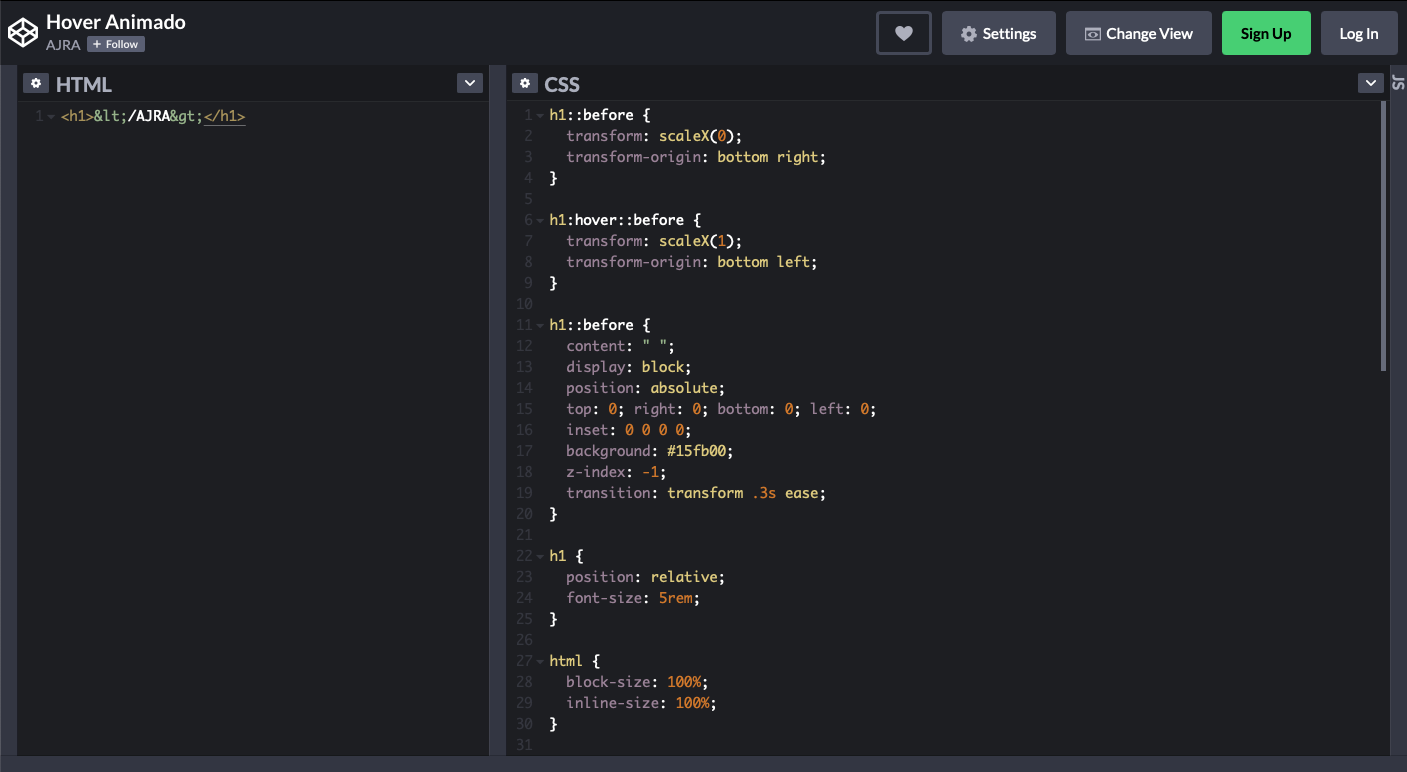Click the green Sign Up button
This screenshot has height=772, width=1407.
pos(1266,33)
